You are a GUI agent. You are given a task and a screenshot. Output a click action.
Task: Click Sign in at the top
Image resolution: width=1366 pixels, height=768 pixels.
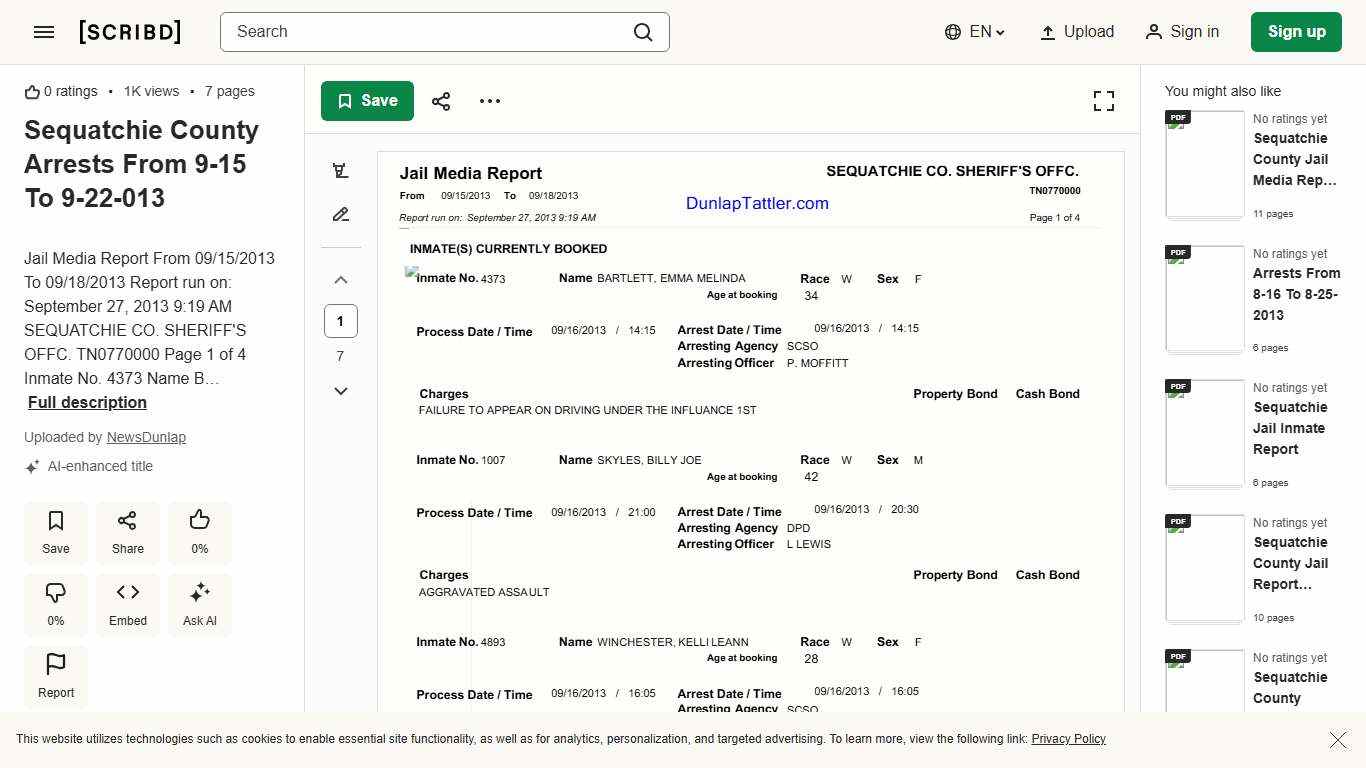point(1182,32)
